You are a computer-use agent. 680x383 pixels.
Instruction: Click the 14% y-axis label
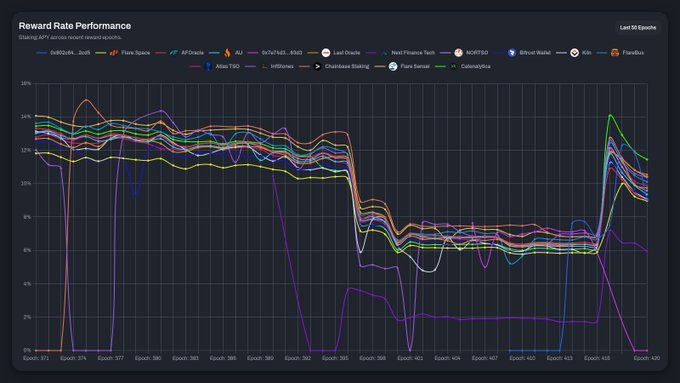click(x=26, y=117)
